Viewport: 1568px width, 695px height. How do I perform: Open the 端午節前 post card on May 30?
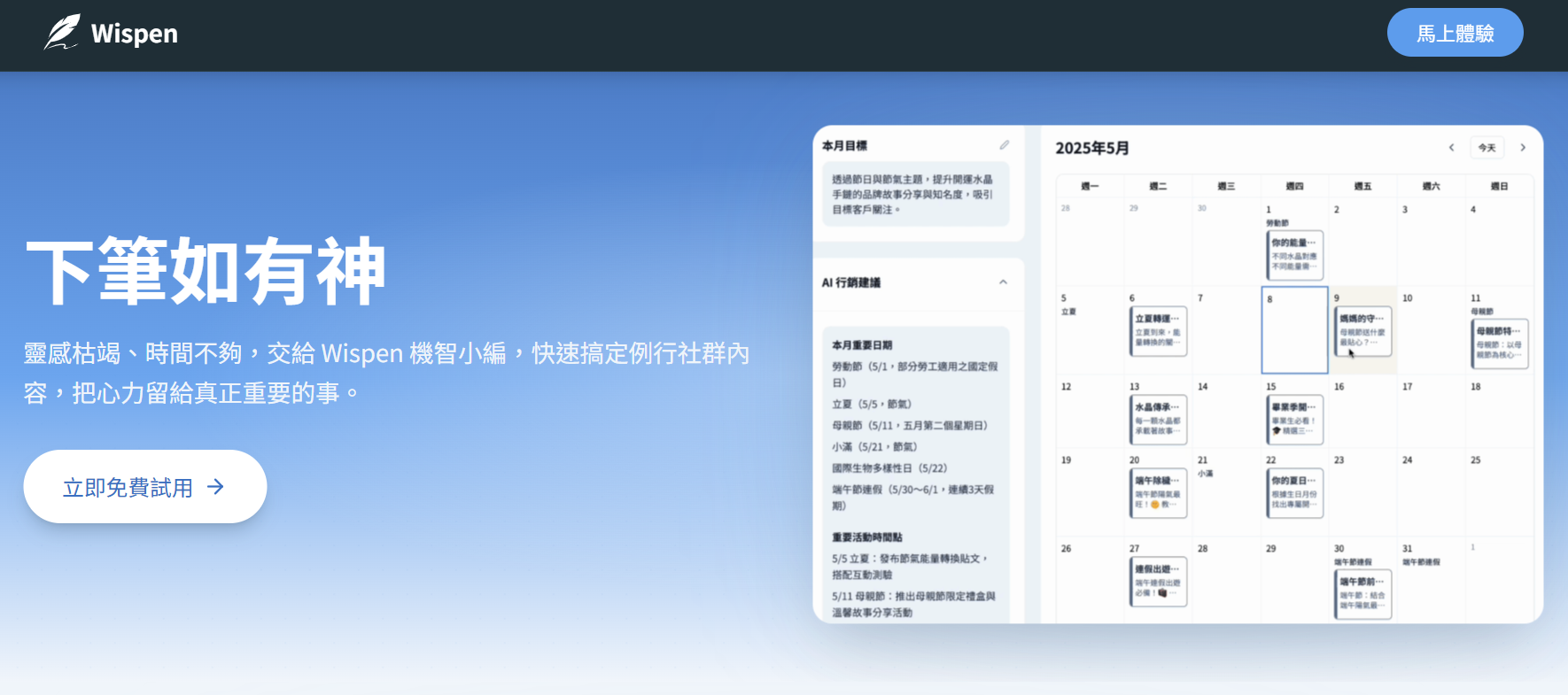[1362, 594]
